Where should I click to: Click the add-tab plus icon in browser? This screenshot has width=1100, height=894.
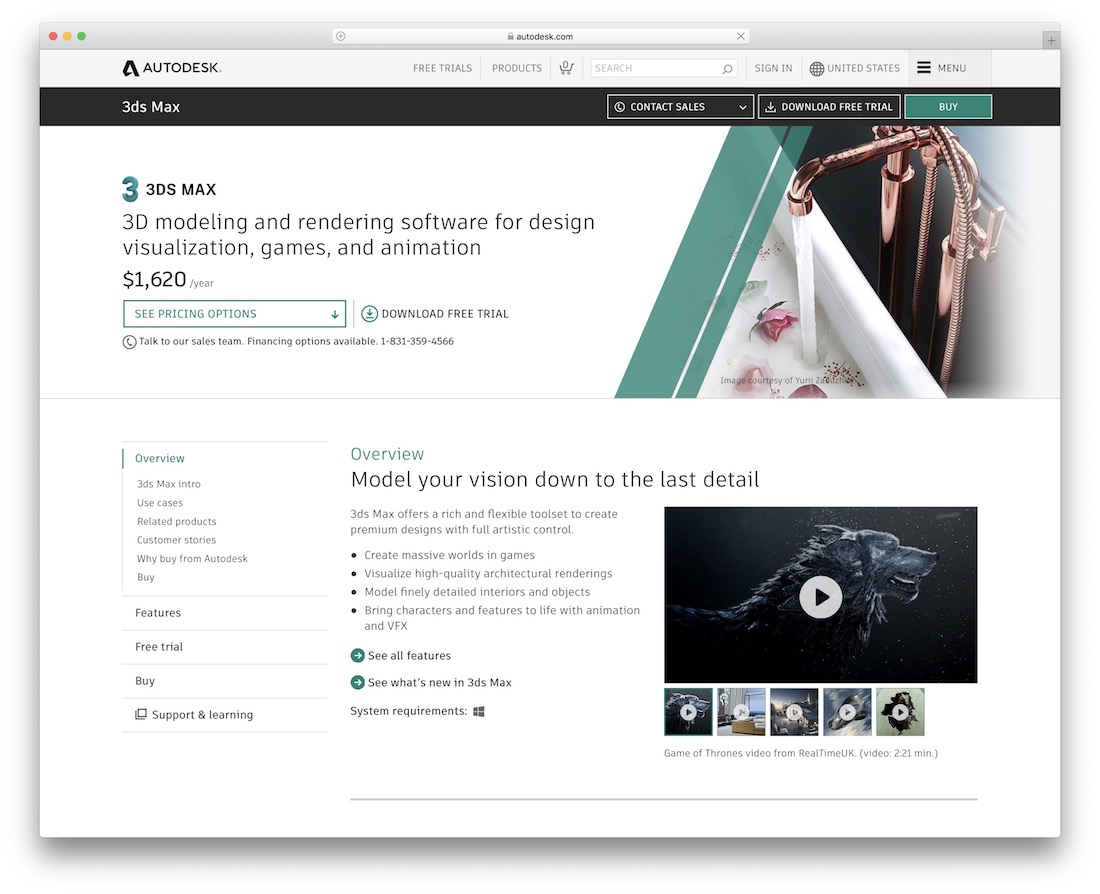1051,41
